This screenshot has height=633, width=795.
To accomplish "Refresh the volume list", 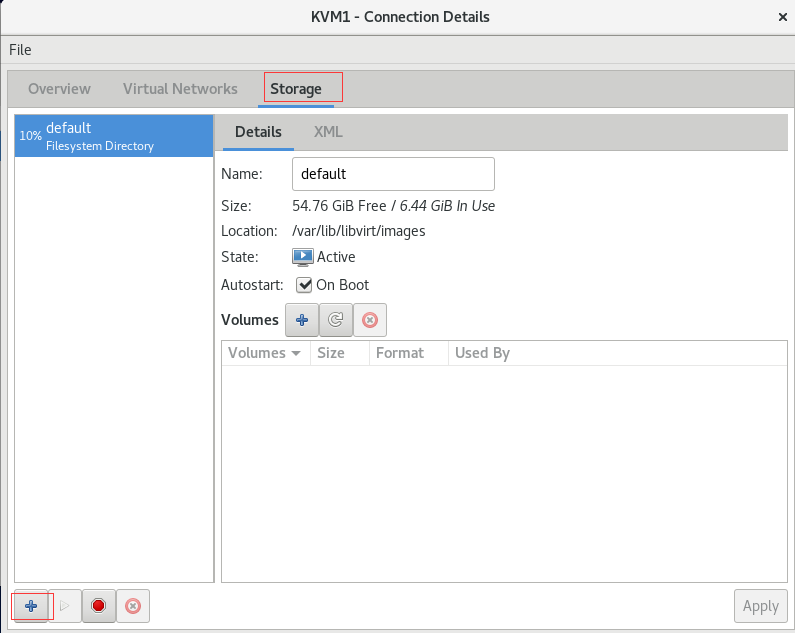I will [x=336, y=320].
